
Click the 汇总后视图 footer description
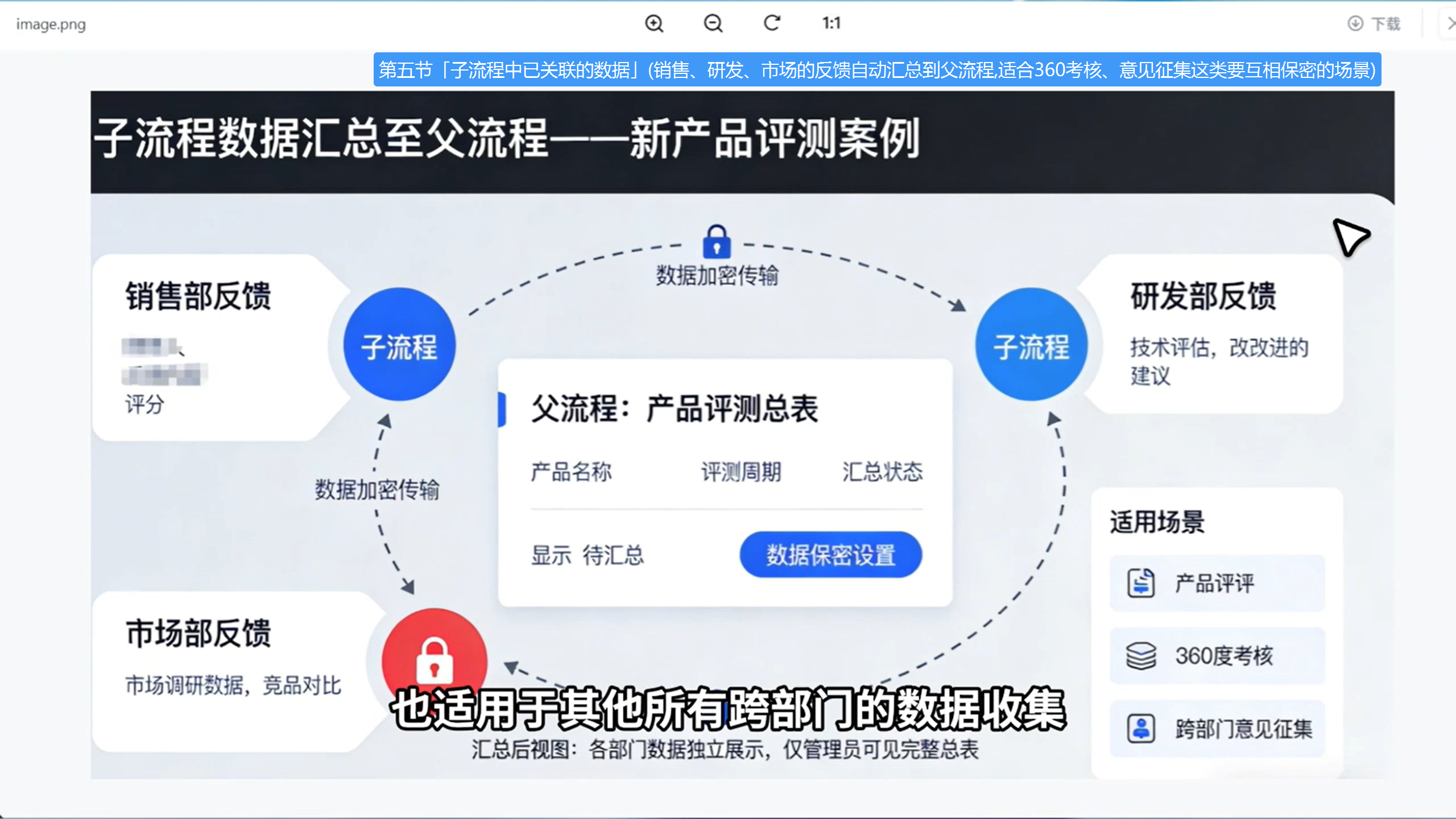pyautogui.click(x=725, y=750)
